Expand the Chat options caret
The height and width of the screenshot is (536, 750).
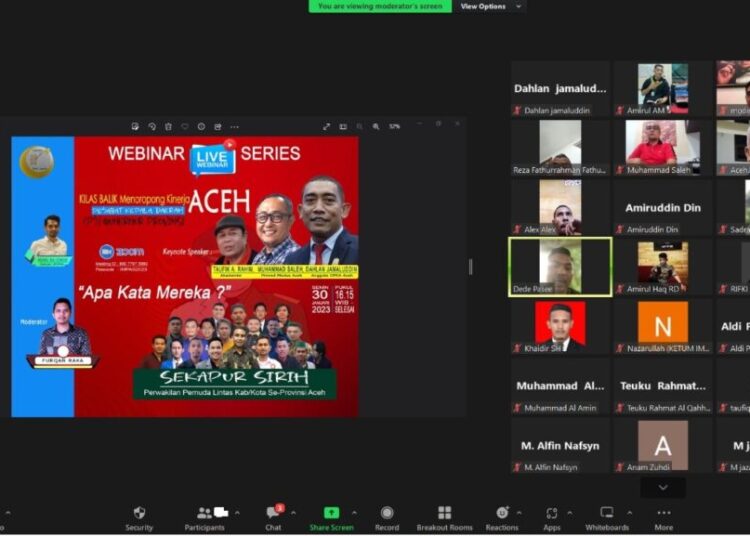click(293, 513)
